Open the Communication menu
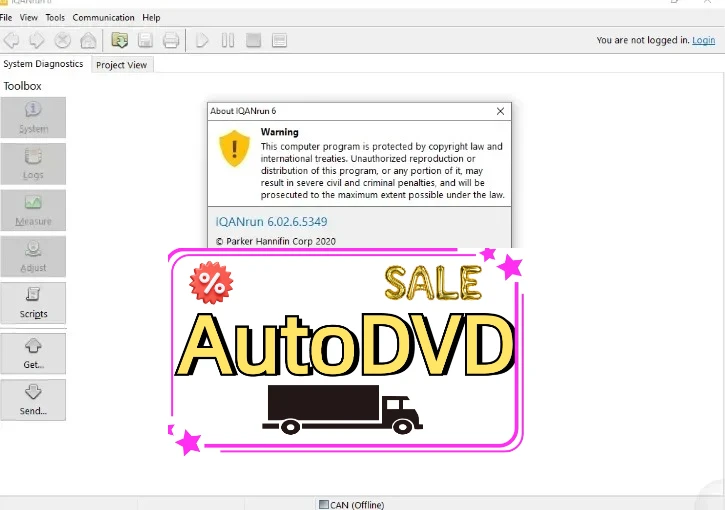Image resolution: width=725 pixels, height=510 pixels. click(104, 18)
